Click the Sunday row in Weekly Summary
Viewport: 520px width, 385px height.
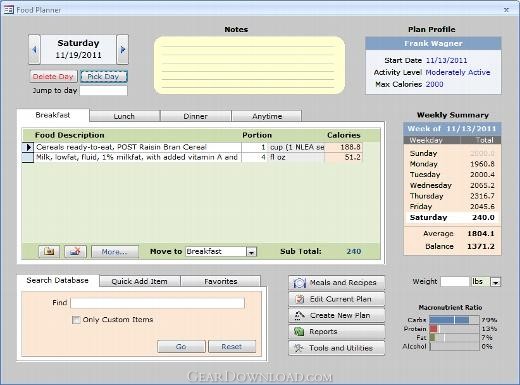pos(452,153)
